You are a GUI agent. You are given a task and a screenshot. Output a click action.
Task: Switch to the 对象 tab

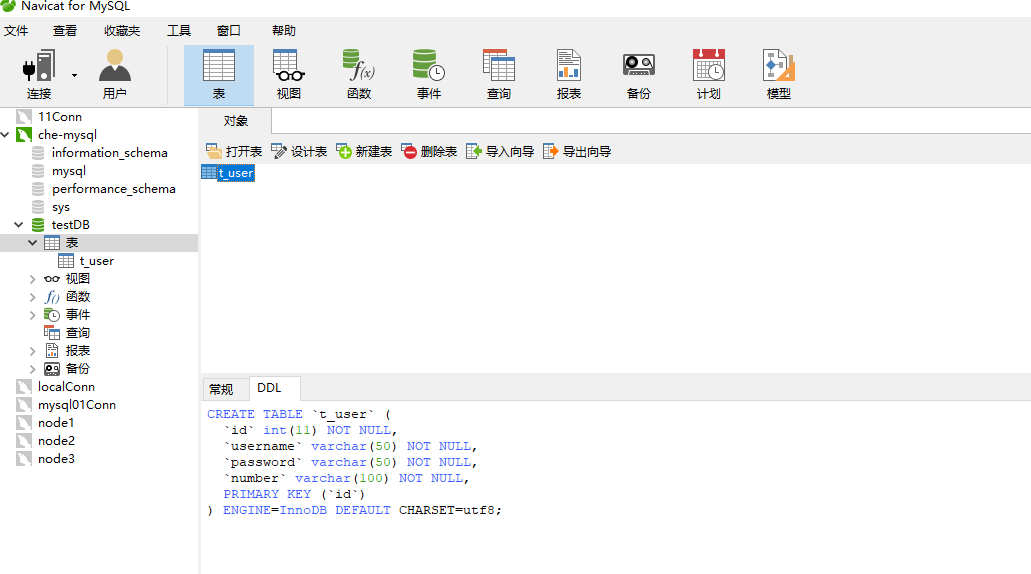pyautogui.click(x=235, y=121)
